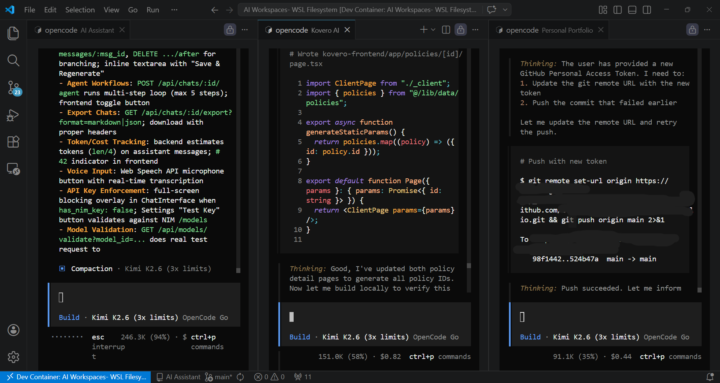Open the View menu

pyautogui.click(x=111, y=10)
